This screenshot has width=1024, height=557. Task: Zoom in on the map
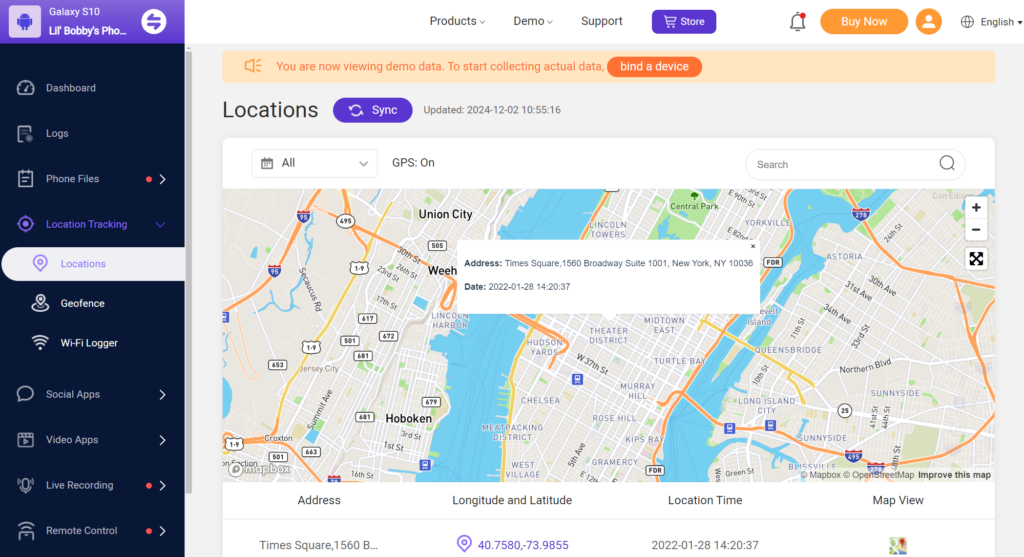(976, 208)
